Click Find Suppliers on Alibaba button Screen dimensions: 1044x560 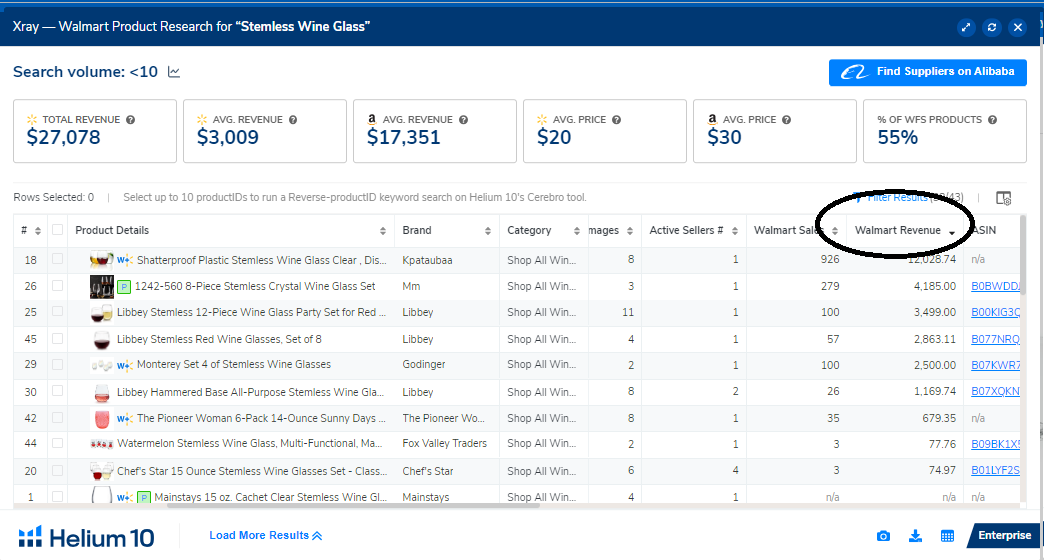927,72
